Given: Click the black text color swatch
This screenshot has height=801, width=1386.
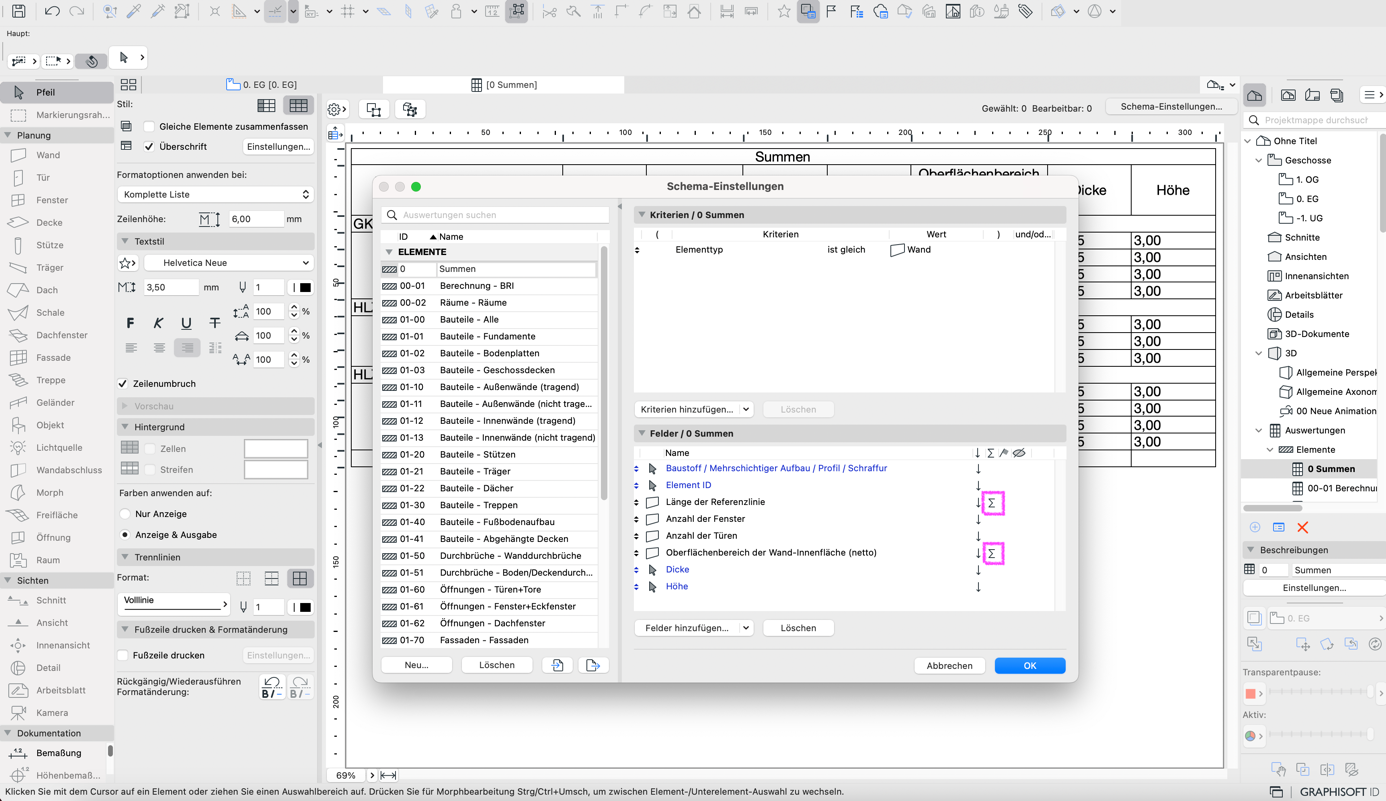Looking at the screenshot, I should (x=305, y=288).
